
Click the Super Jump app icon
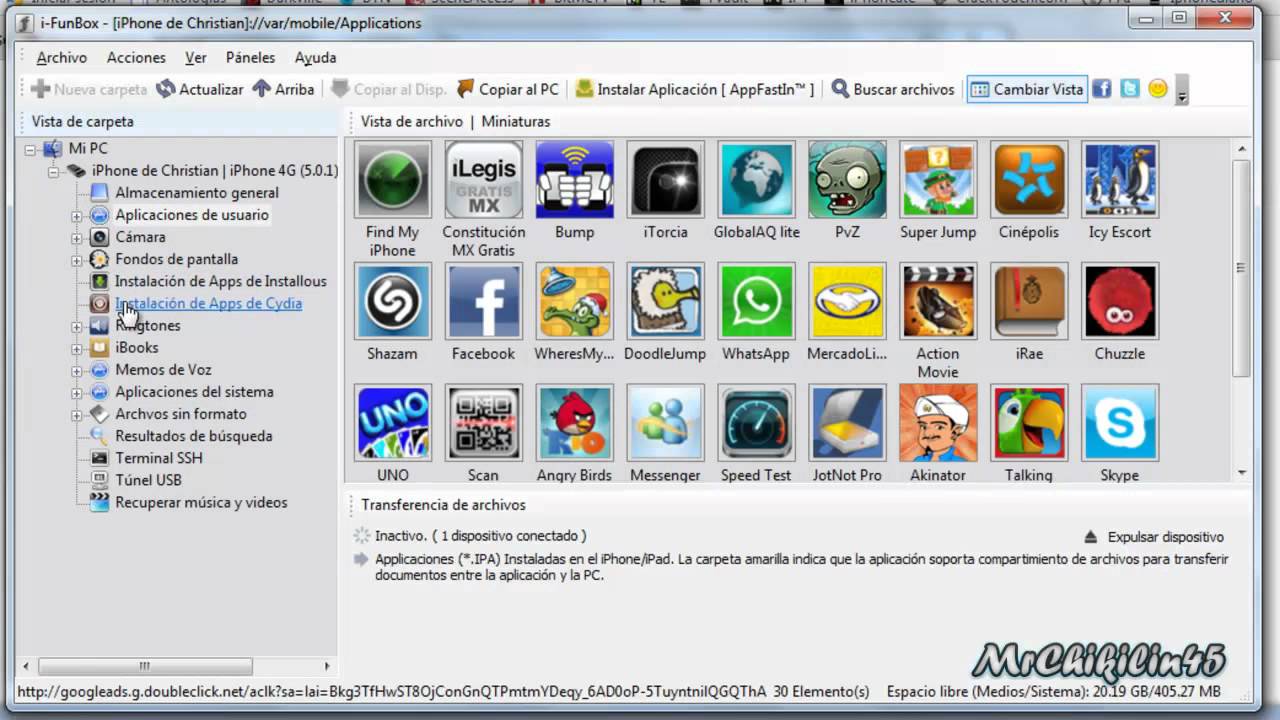click(x=938, y=180)
